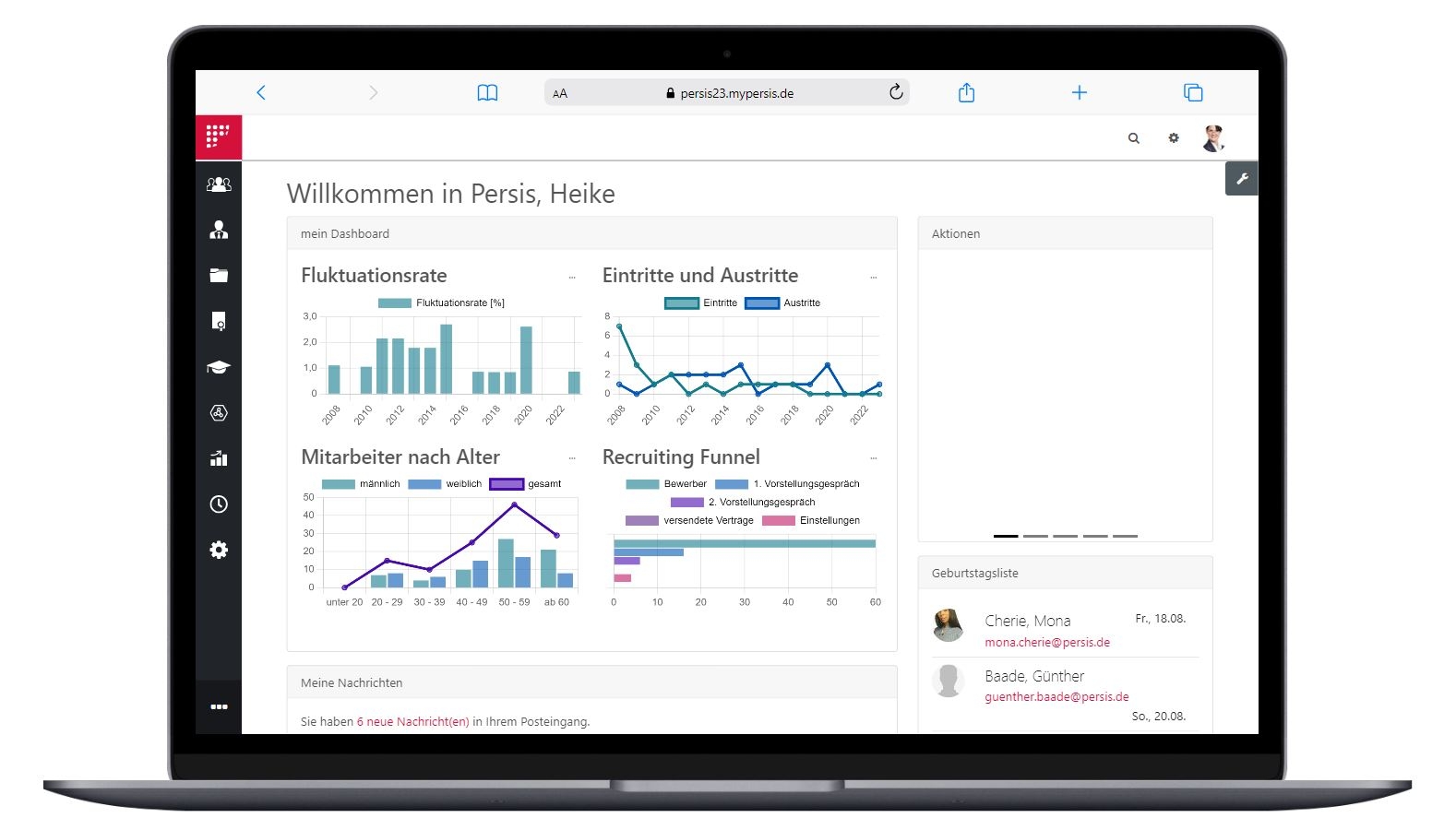Open Recruiting Funnel widget options menu
Image resolution: width=1456 pixels, height=830 pixels.
click(x=873, y=457)
